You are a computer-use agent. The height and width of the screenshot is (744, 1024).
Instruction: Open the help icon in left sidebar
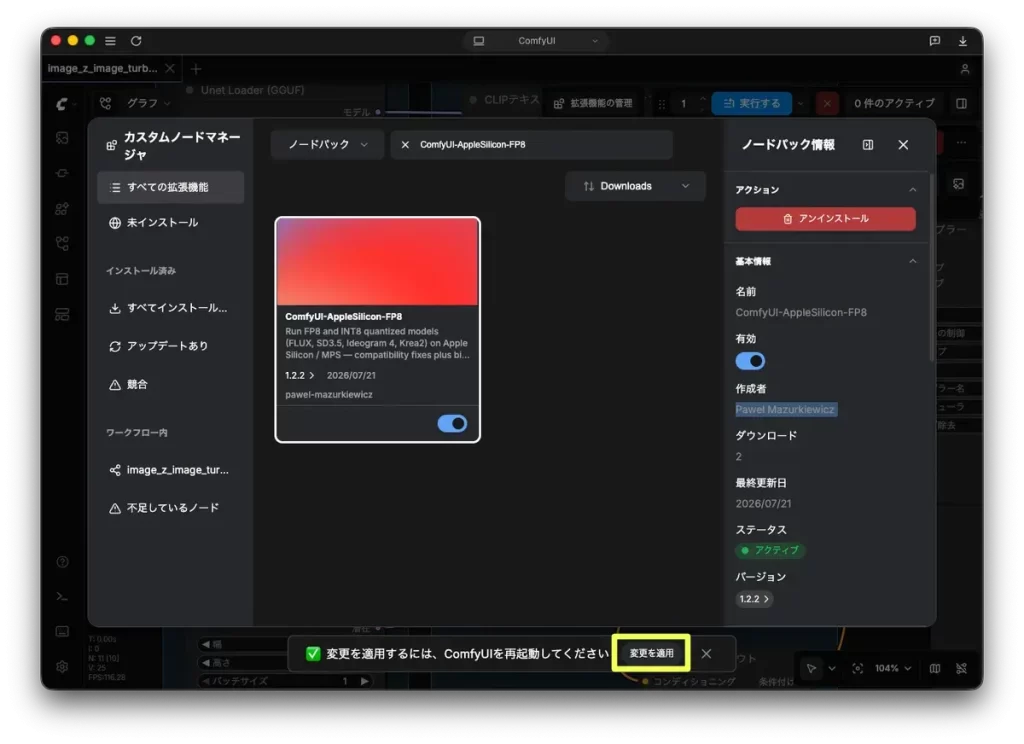62,562
